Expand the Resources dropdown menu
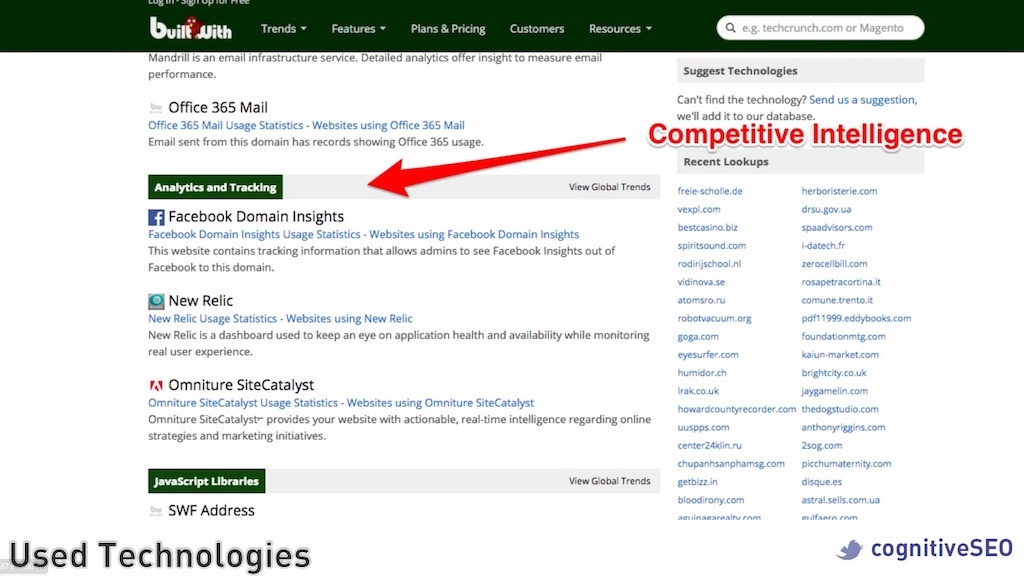The width and height of the screenshot is (1024, 579). [620, 29]
